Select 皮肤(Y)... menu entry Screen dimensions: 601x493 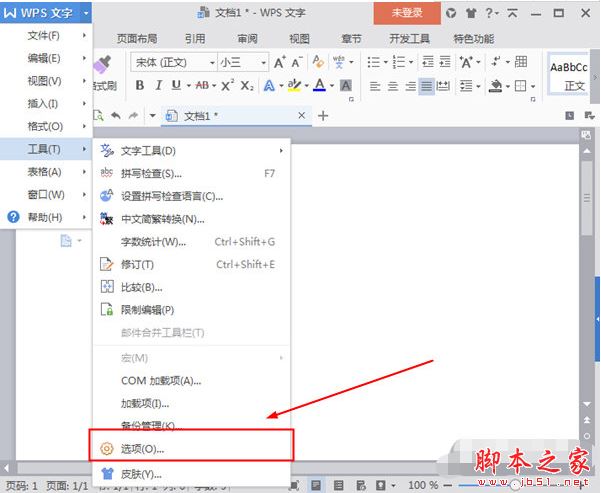[192, 474]
